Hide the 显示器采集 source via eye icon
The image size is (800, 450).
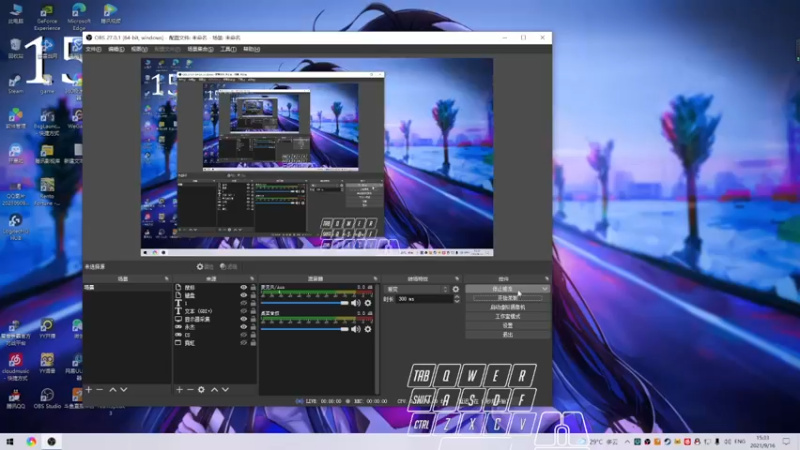point(243,319)
